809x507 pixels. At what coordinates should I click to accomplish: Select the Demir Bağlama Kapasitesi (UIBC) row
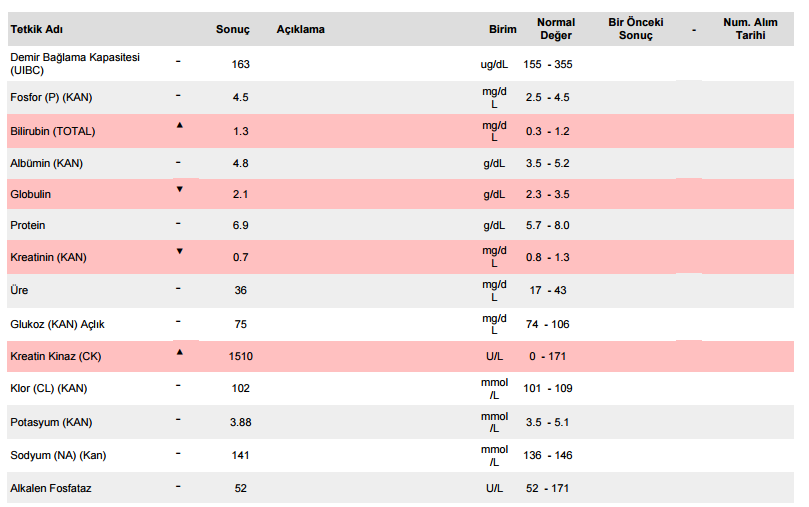coord(400,63)
